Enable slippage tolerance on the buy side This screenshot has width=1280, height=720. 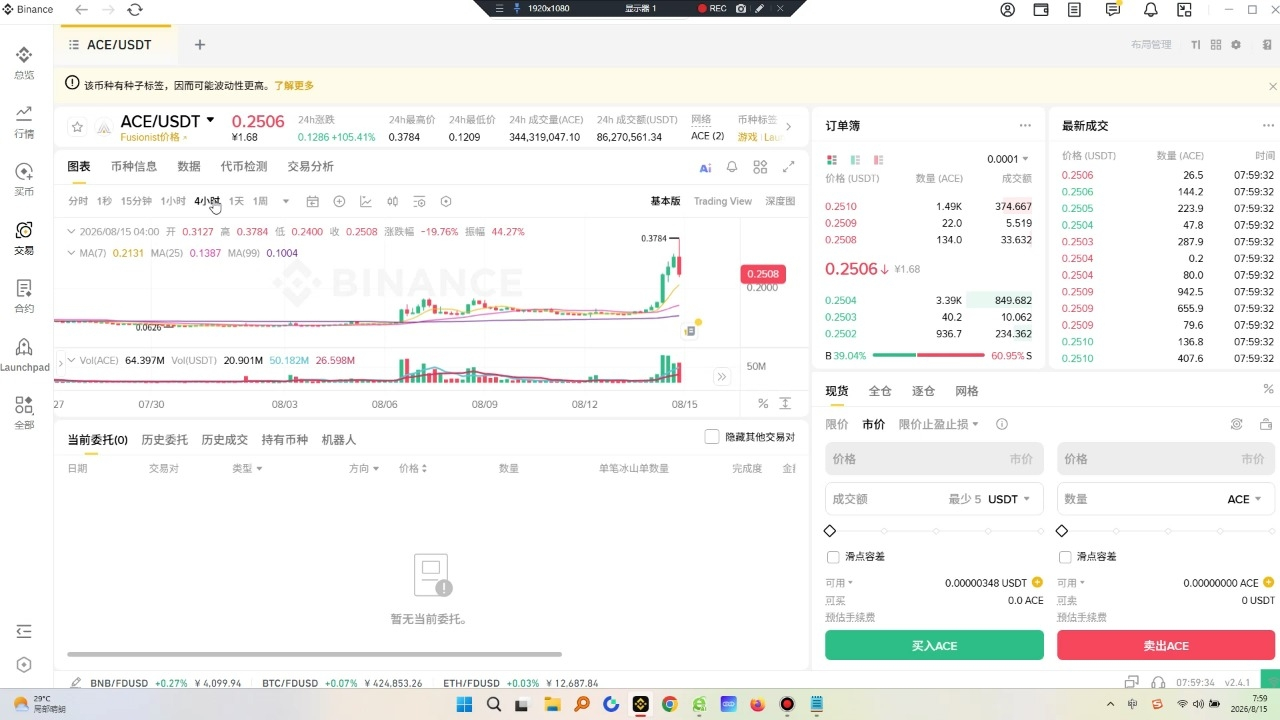[x=833, y=557]
